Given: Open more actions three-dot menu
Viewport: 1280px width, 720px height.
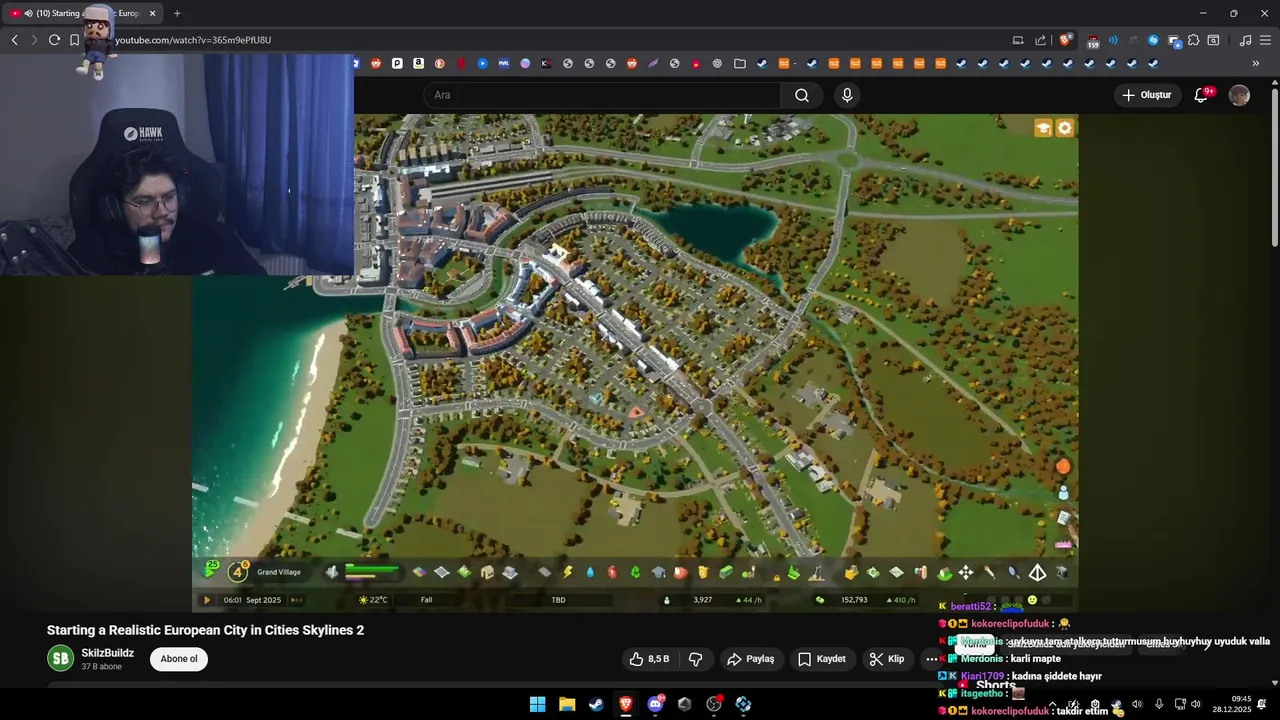Looking at the screenshot, I should [x=931, y=659].
